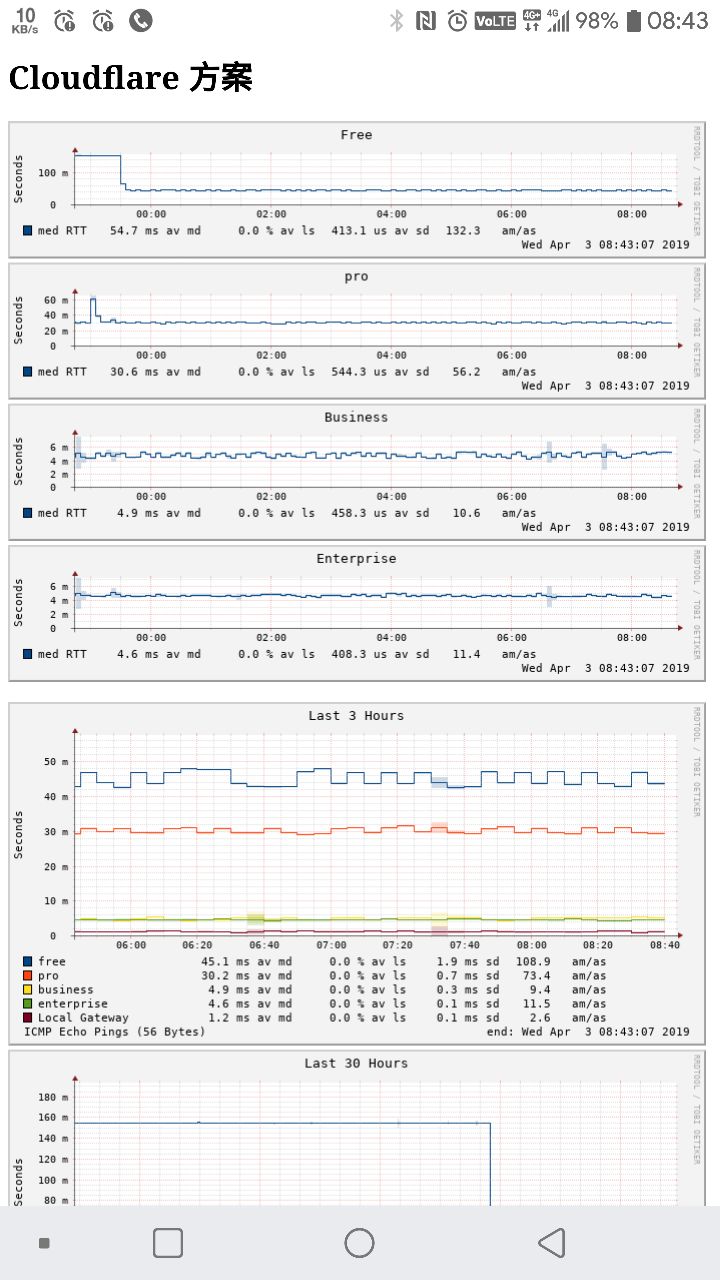Tap the yellow business legend swatch

pos(28,990)
